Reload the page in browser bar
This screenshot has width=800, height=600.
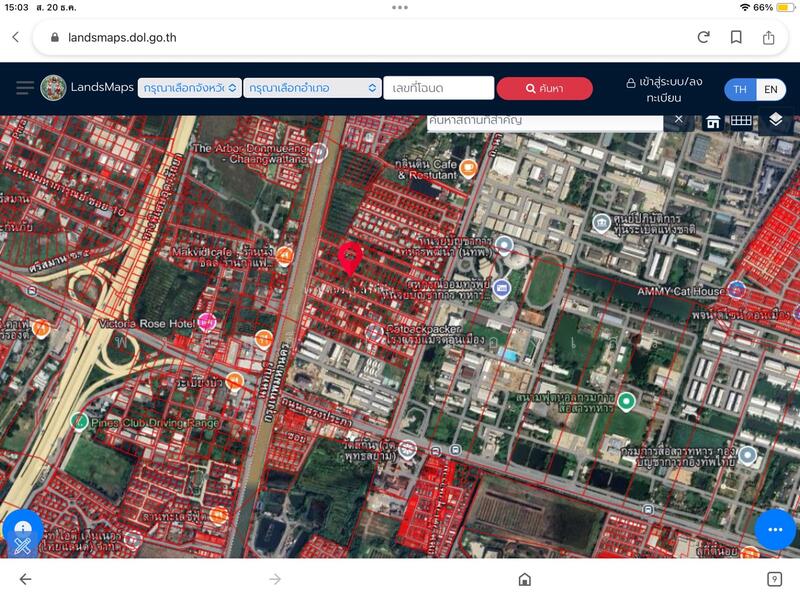point(703,37)
